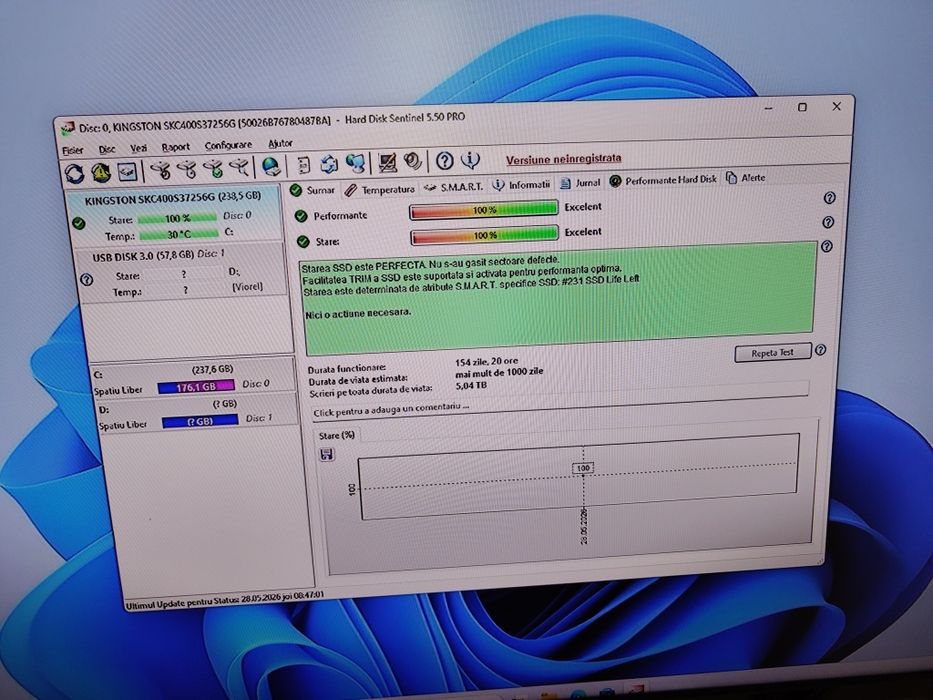The width and height of the screenshot is (933, 700).
Task: Click the crossed-out monitor toolbar icon
Action: click(x=388, y=162)
